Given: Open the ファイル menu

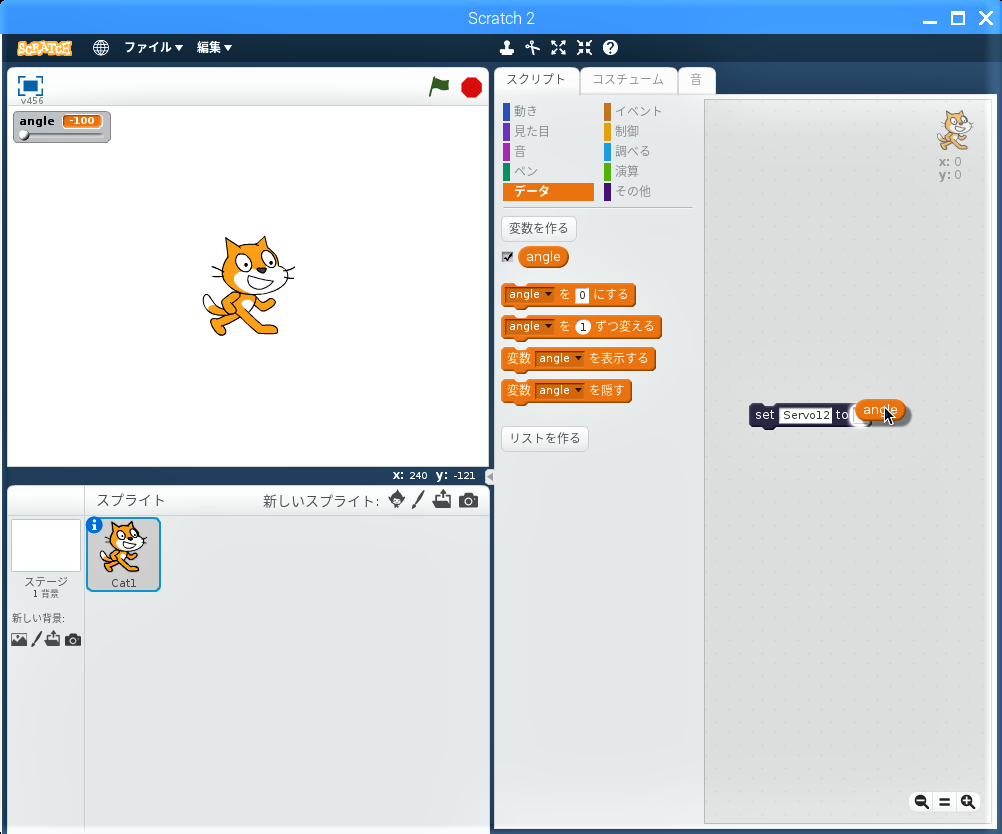Looking at the screenshot, I should [153, 47].
